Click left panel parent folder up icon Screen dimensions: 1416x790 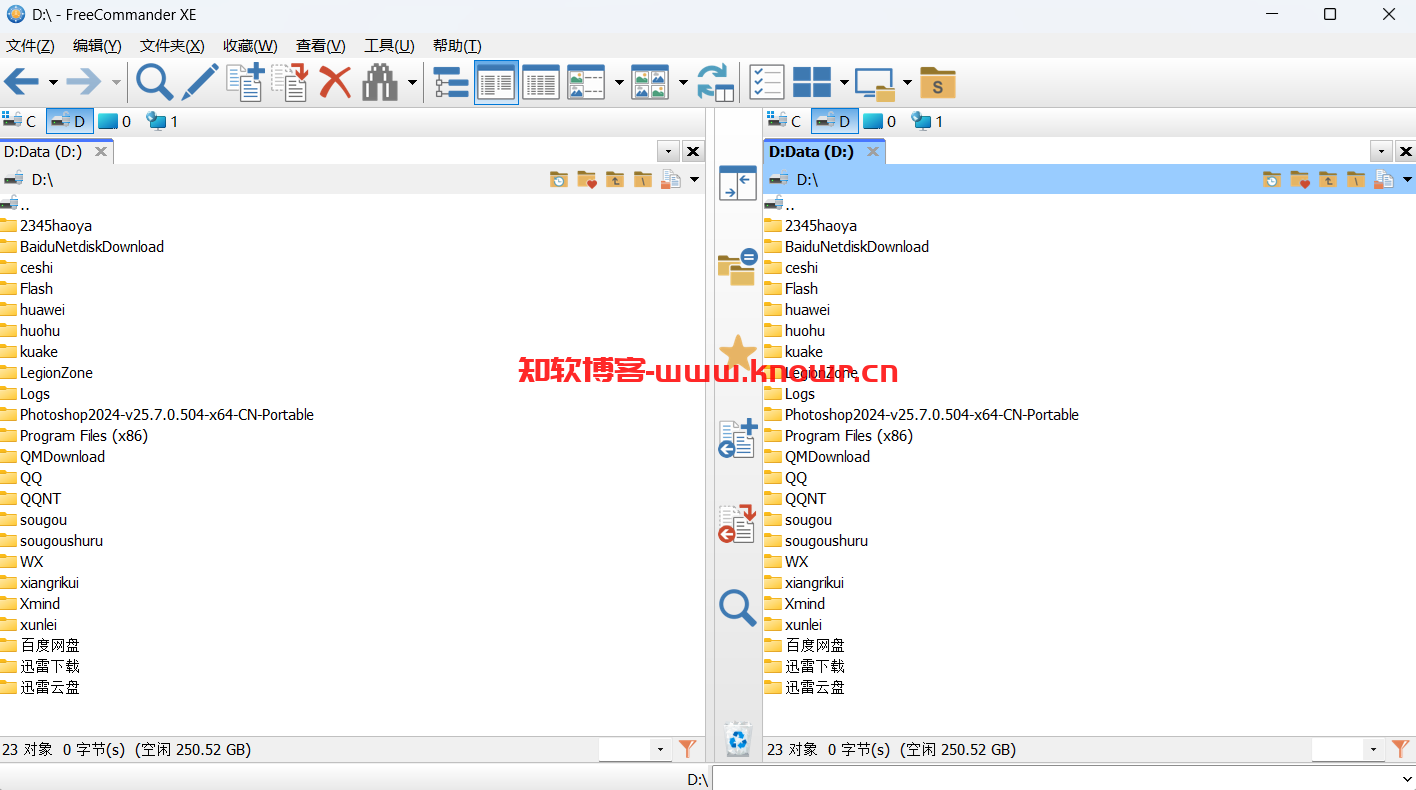(x=615, y=180)
